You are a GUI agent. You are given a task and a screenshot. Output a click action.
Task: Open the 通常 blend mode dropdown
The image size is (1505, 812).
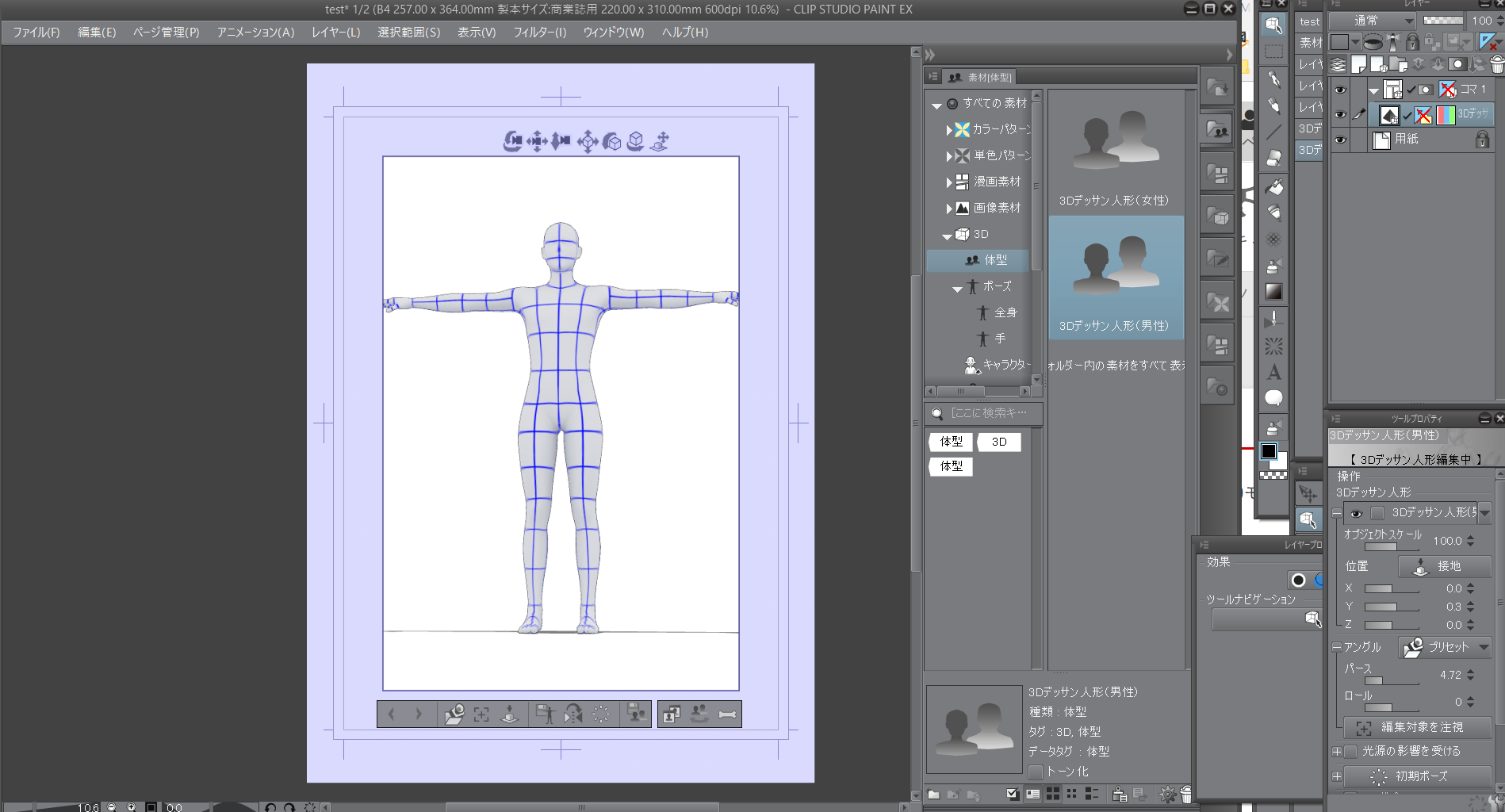pos(1373,21)
